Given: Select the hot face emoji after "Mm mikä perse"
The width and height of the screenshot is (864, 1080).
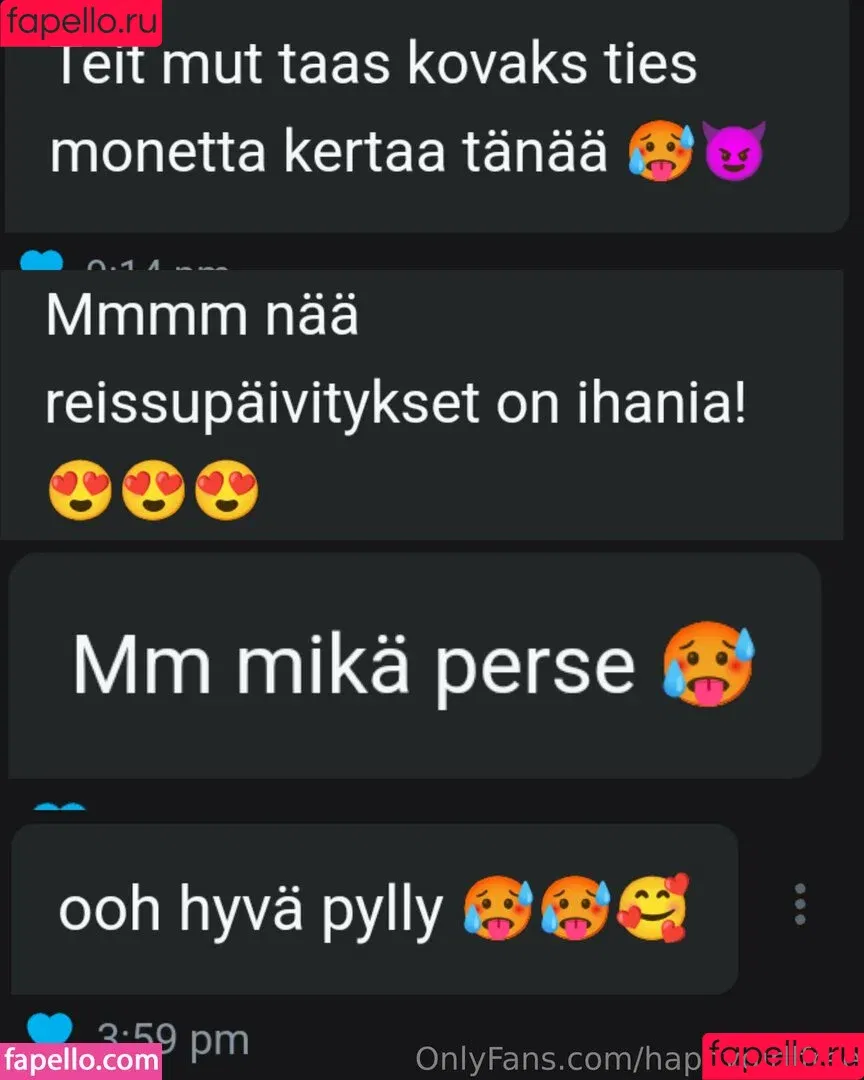Looking at the screenshot, I should pyautogui.click(x=709, y=664).
